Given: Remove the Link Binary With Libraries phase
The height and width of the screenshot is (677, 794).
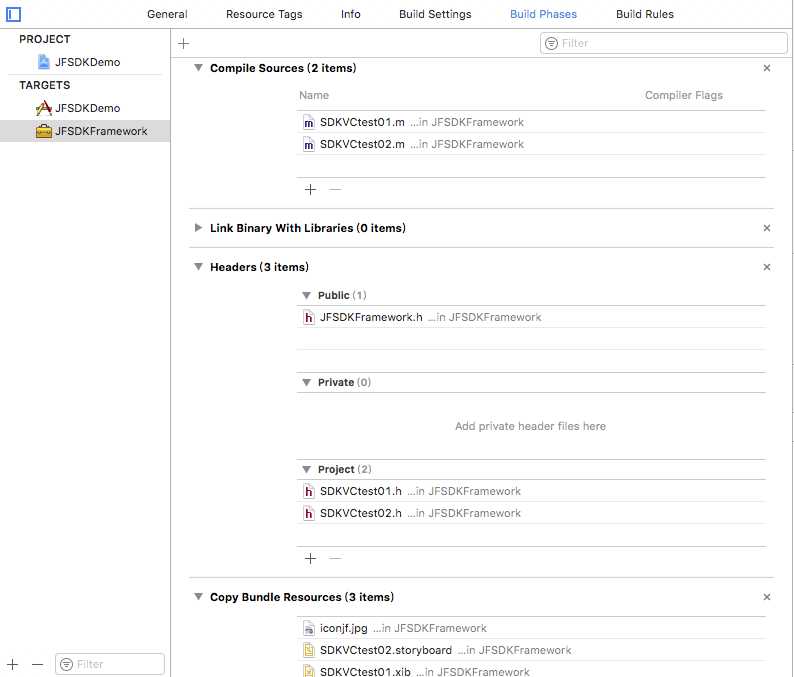Looking at the screenshot, I should click(767, 228).
